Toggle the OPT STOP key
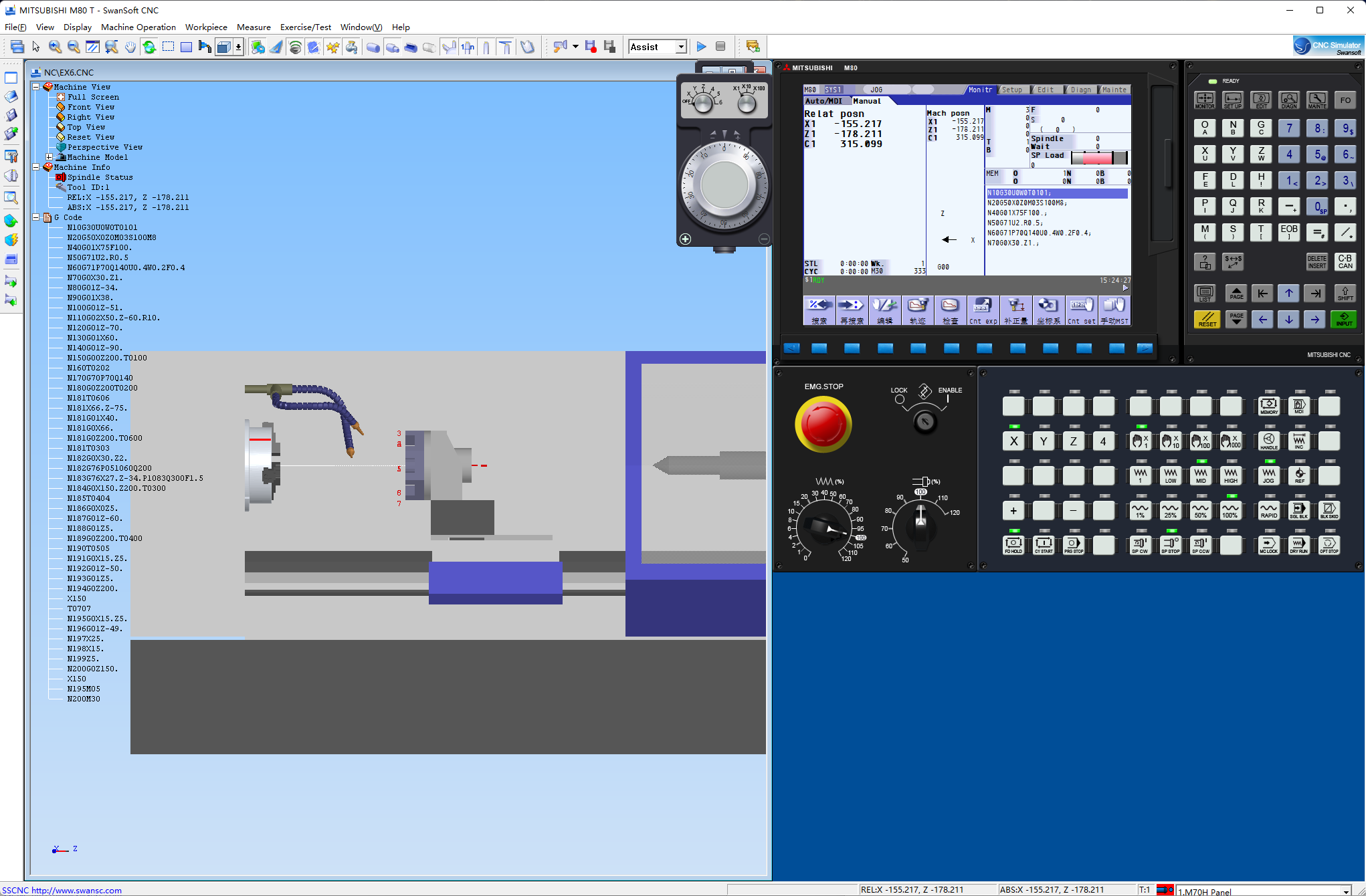The image size is (1366, 896). tap(1329, 545)
